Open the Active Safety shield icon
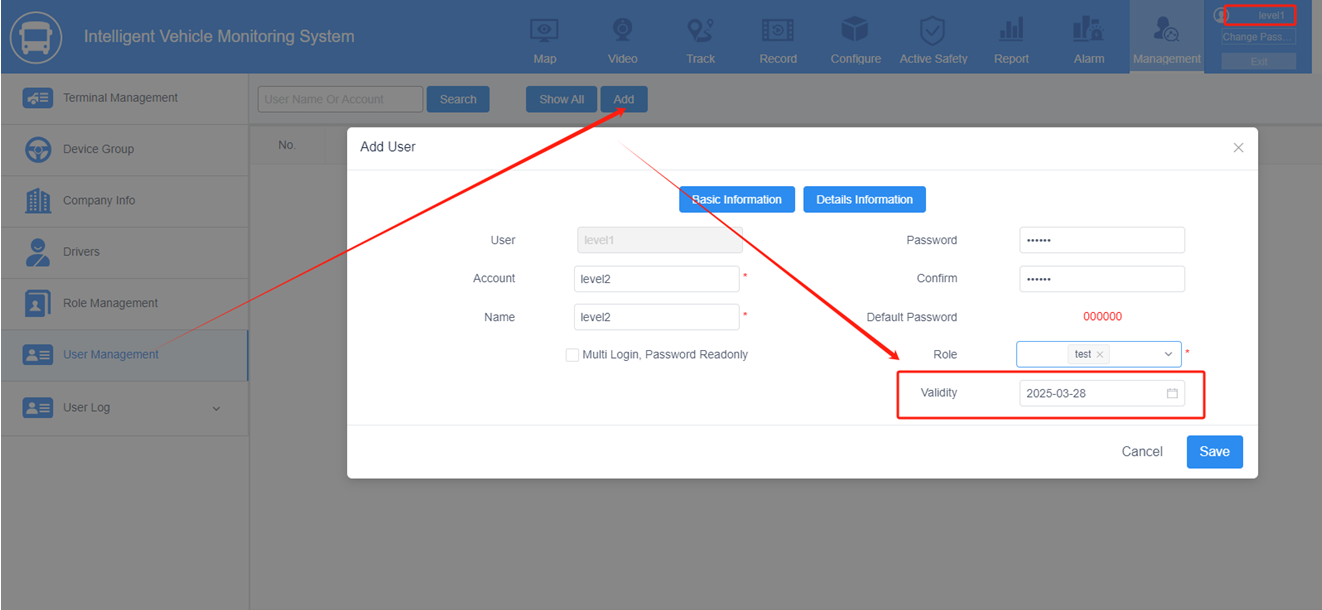The height and width of the screenshot is (610, 1322). 933,30
